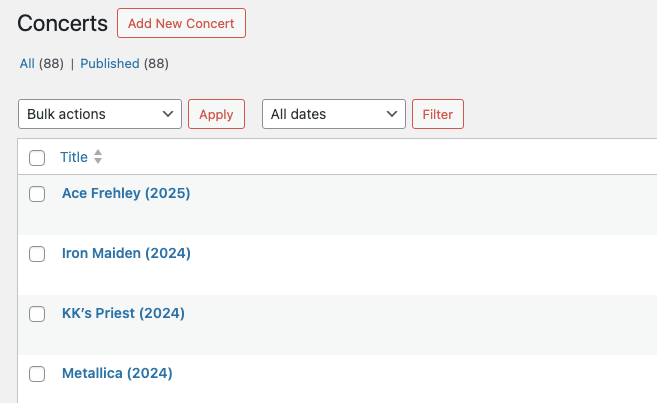Image resolution: width=657 pixels, height=403 pixels.
Task: Open the Metallica (2024) concert
Action: point(117,373)
